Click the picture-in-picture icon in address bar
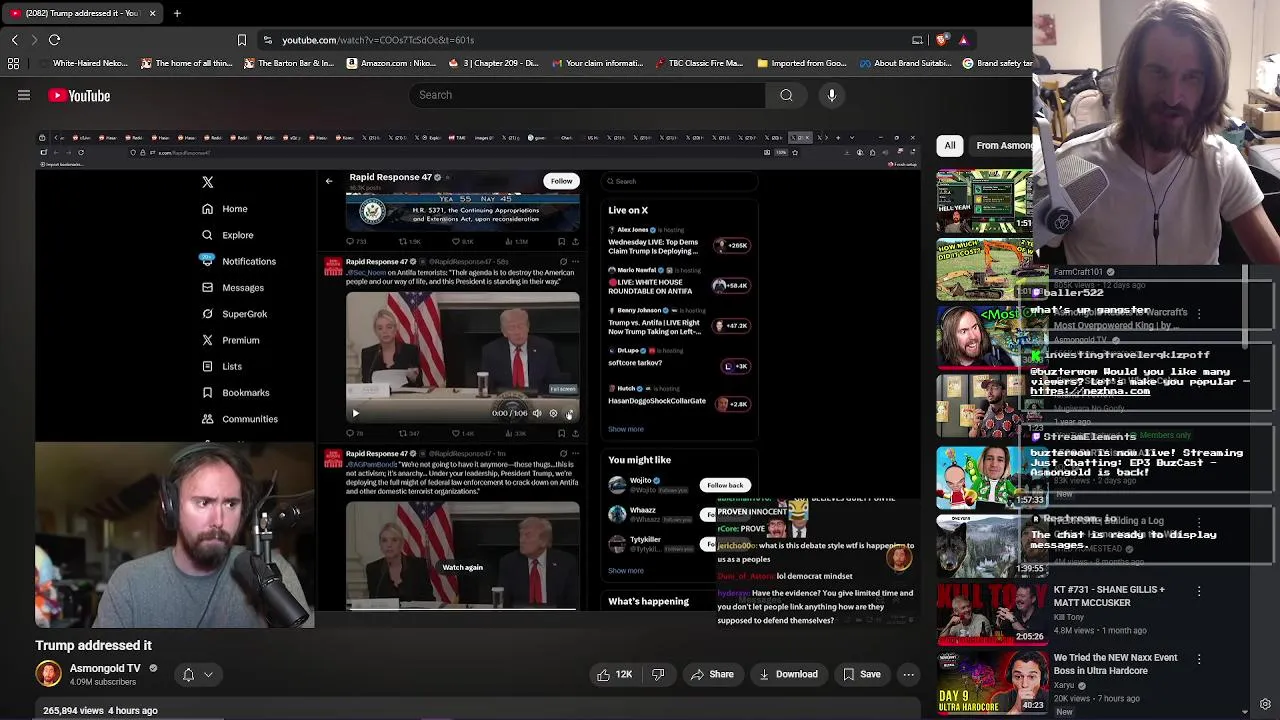Viewport: 1280px width, 720px height. [917, 40]
